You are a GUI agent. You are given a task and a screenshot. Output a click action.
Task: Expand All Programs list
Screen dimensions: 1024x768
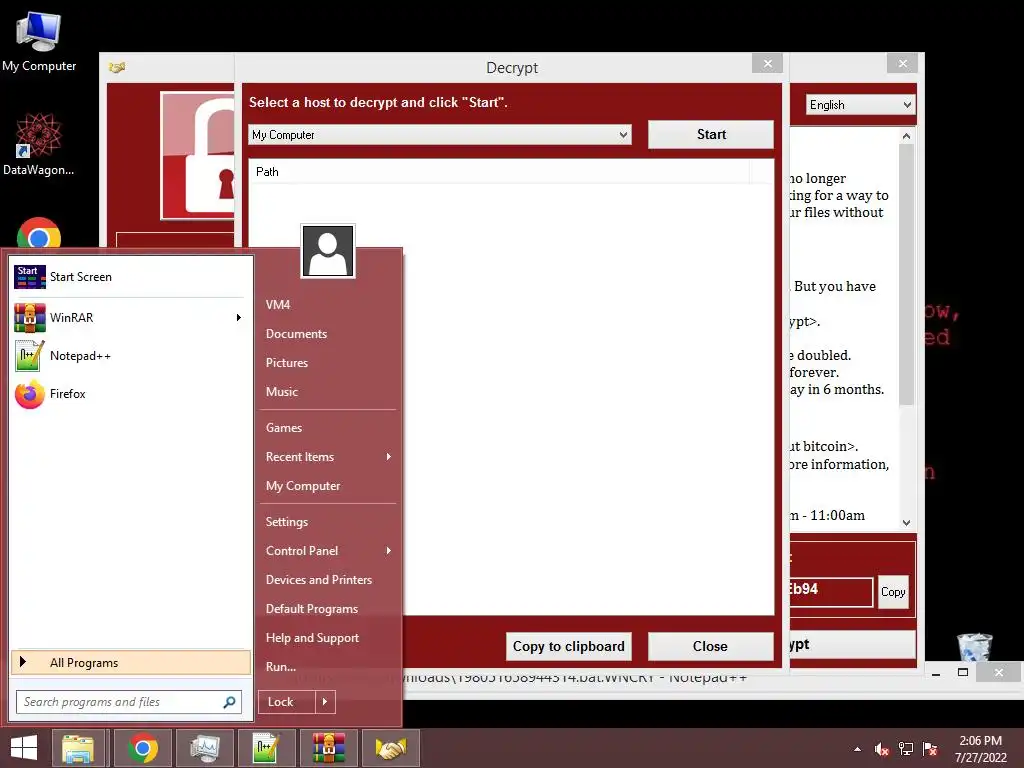(131, 662)
